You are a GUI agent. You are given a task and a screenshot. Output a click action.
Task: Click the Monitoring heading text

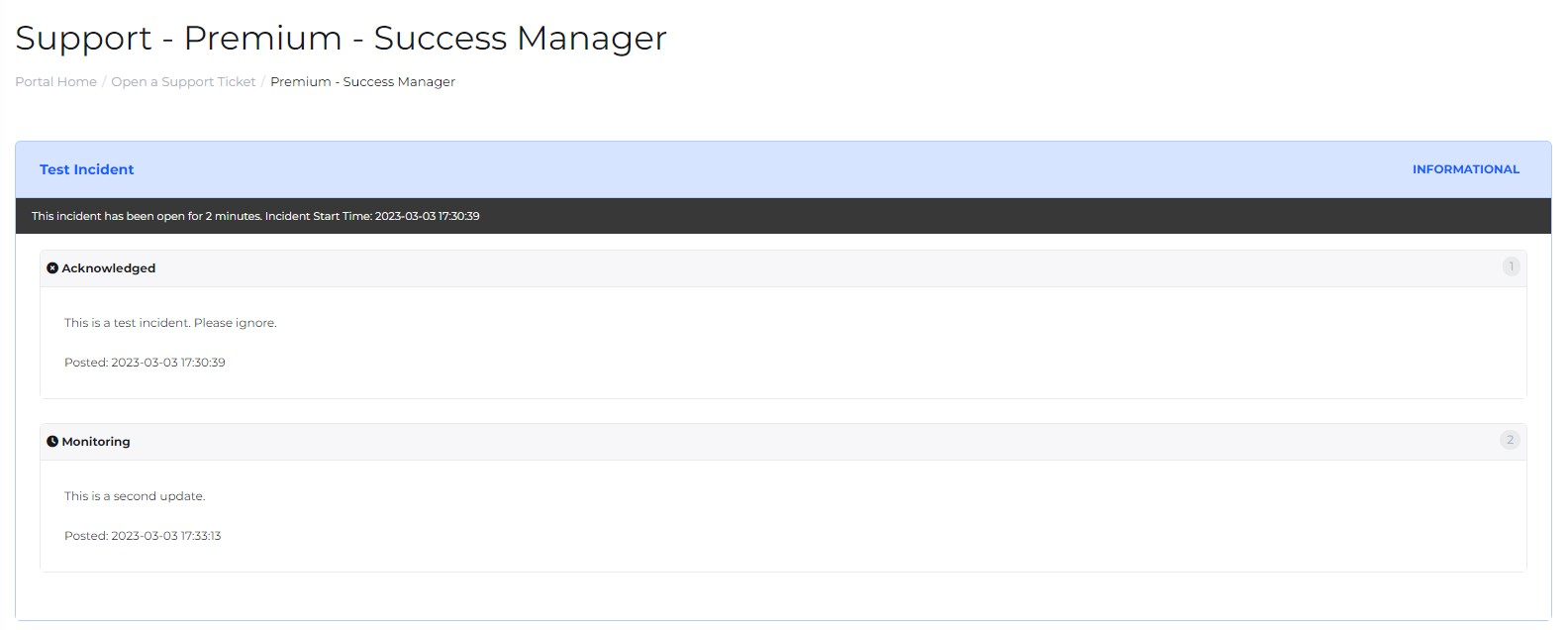[x=96, y=442]
